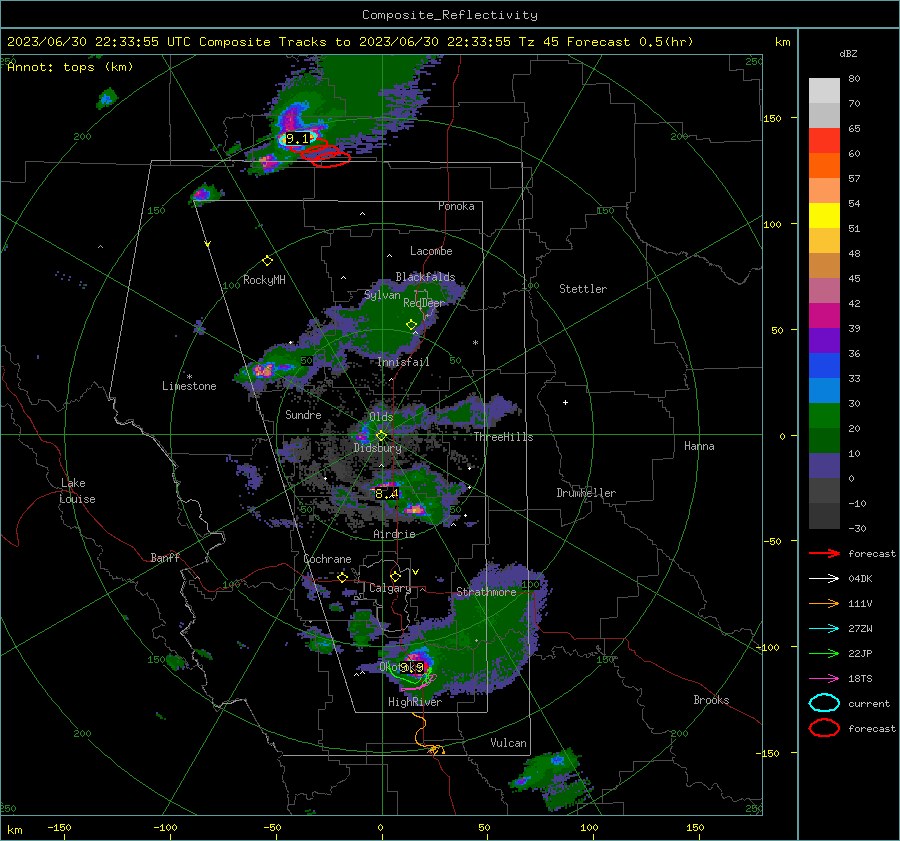900x841 pixels.
Task: Click the dBZ legend heading
Action: [848, 53]
